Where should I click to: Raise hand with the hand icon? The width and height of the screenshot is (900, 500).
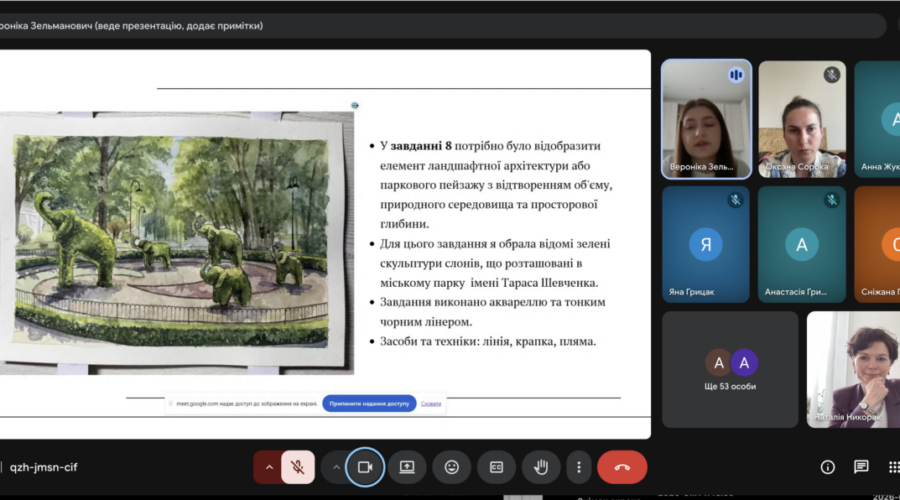tap(541, 467)
